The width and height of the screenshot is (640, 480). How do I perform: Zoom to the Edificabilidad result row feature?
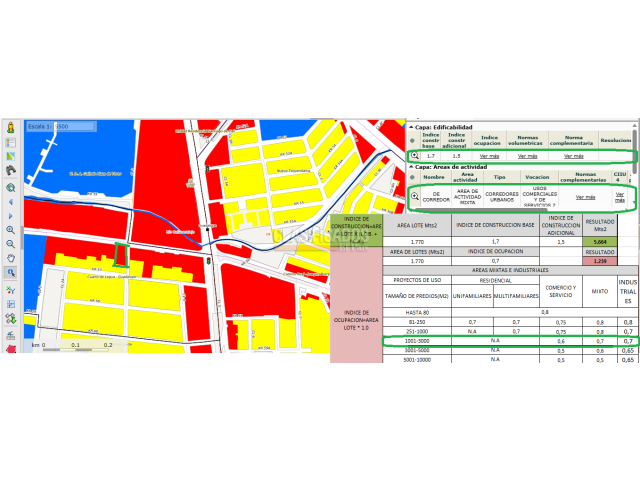(415, 156)
